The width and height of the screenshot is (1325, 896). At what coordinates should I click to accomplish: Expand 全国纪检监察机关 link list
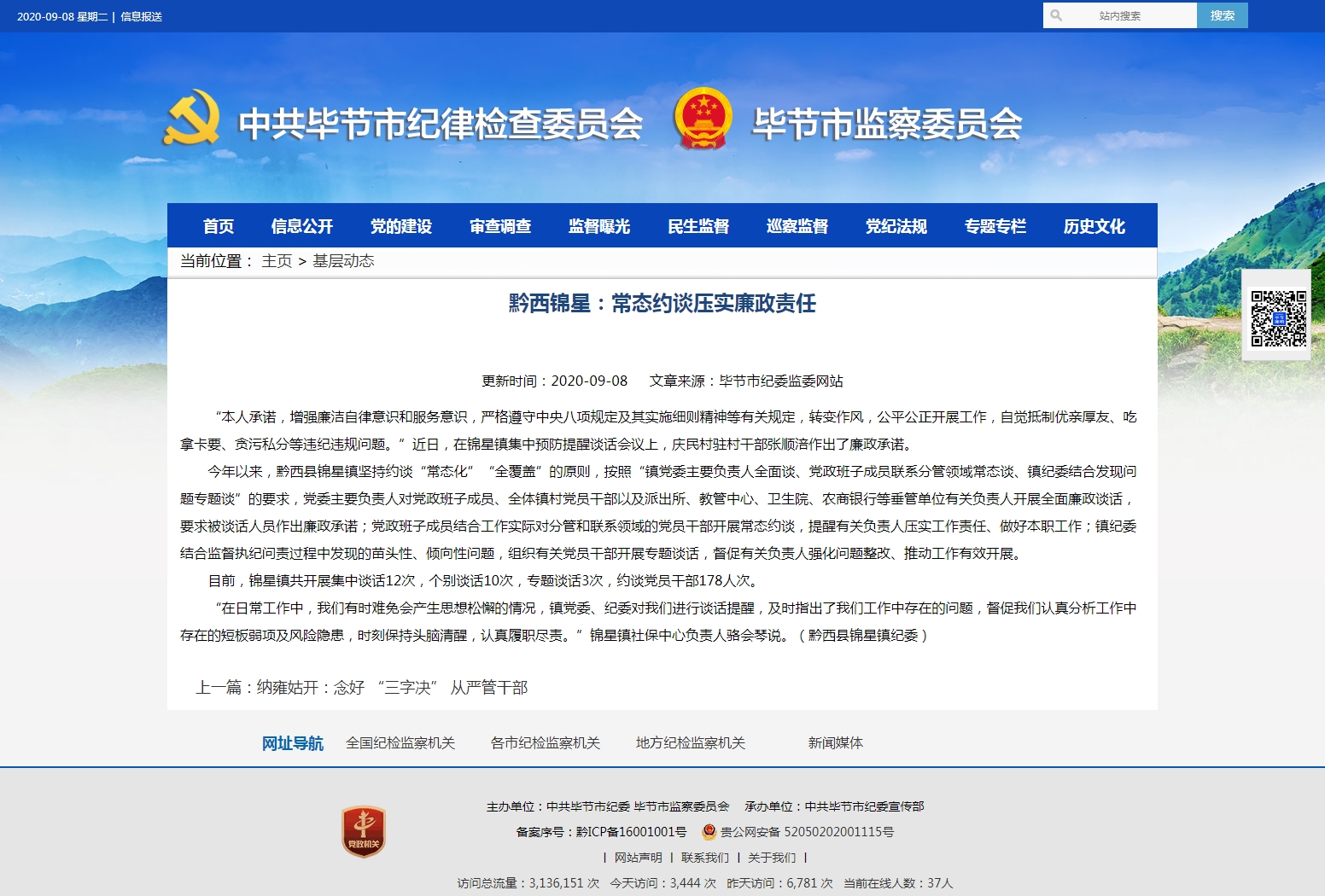(400, 743)
